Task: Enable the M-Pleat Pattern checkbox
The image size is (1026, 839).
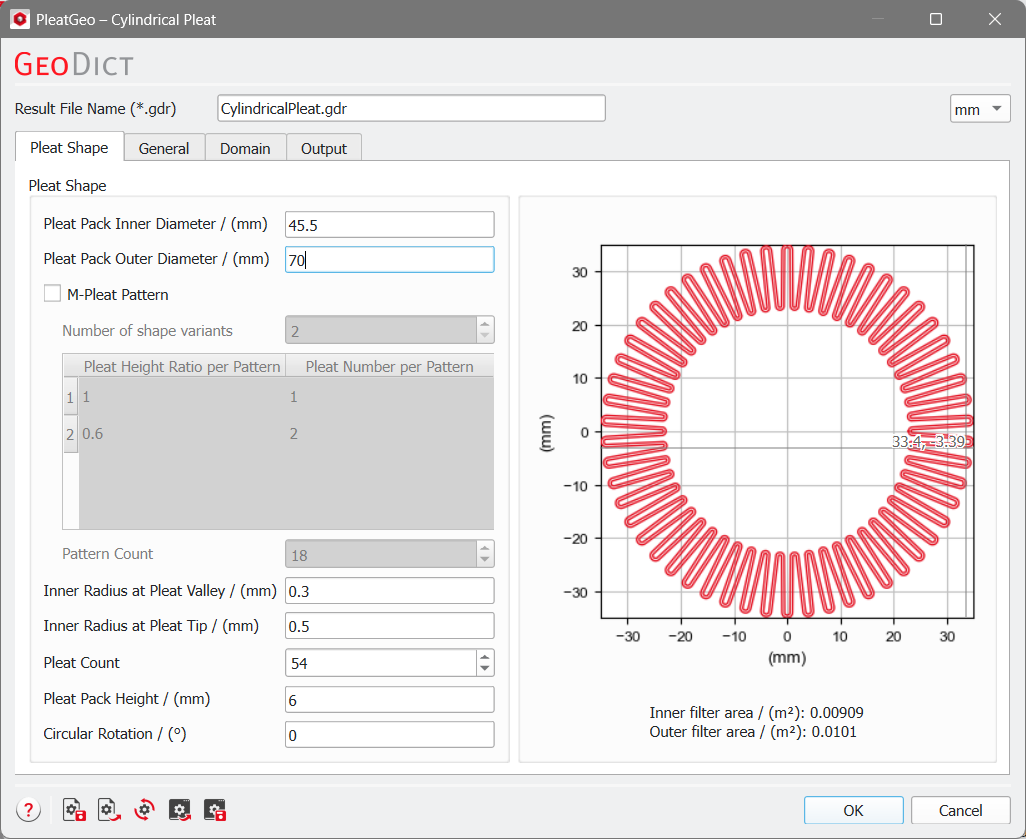Action: click(x=52, y=295)
